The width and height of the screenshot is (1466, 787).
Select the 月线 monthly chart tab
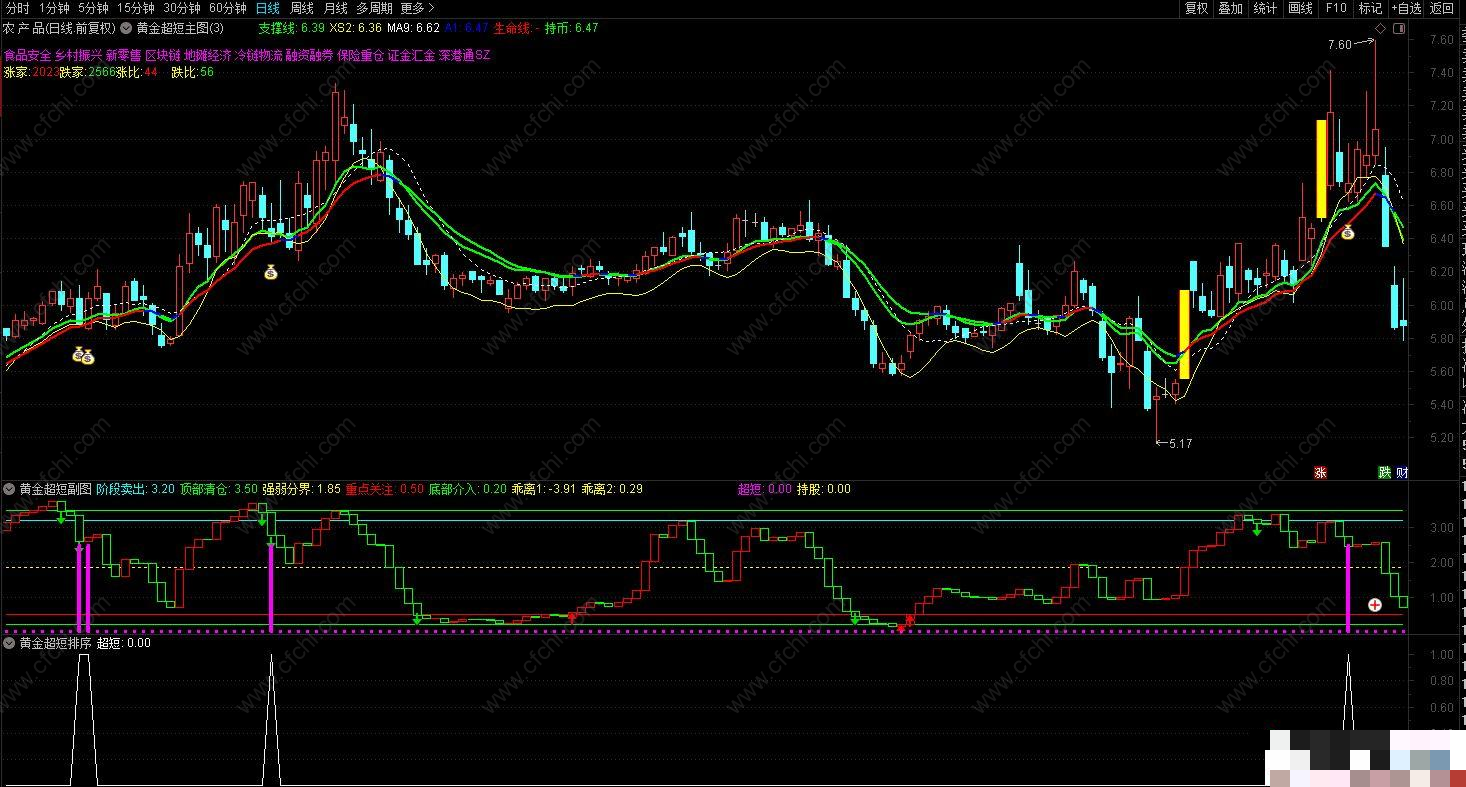336,8
